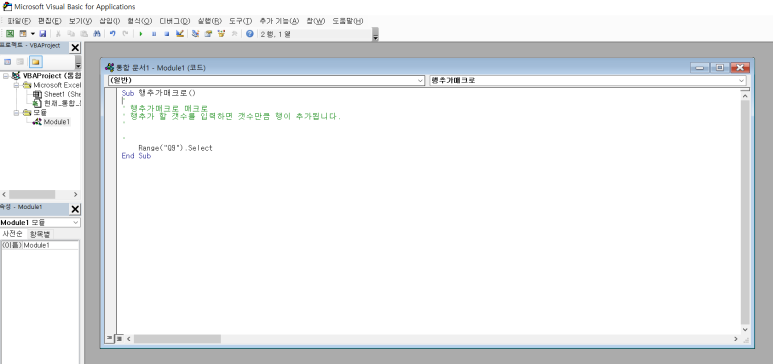Image resolution: width=773 pixels, height=364 pixels.
Task: Open the 추가 기능(A) menu
Action: [279, 21]
